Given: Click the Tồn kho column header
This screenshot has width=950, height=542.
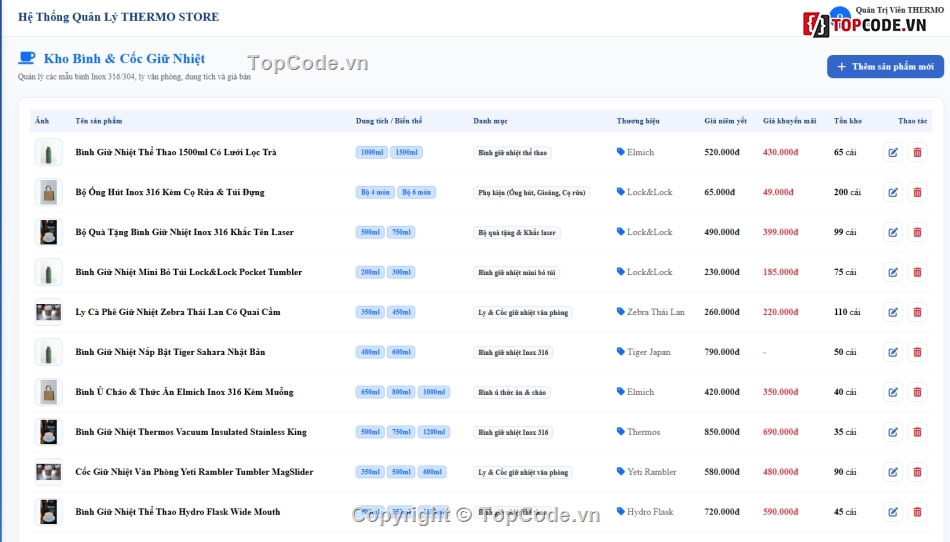Looking at the screenshot, I should (x=848, y=121).
